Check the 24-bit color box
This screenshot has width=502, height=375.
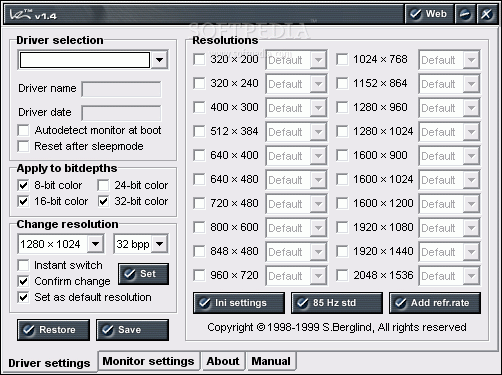103,185
